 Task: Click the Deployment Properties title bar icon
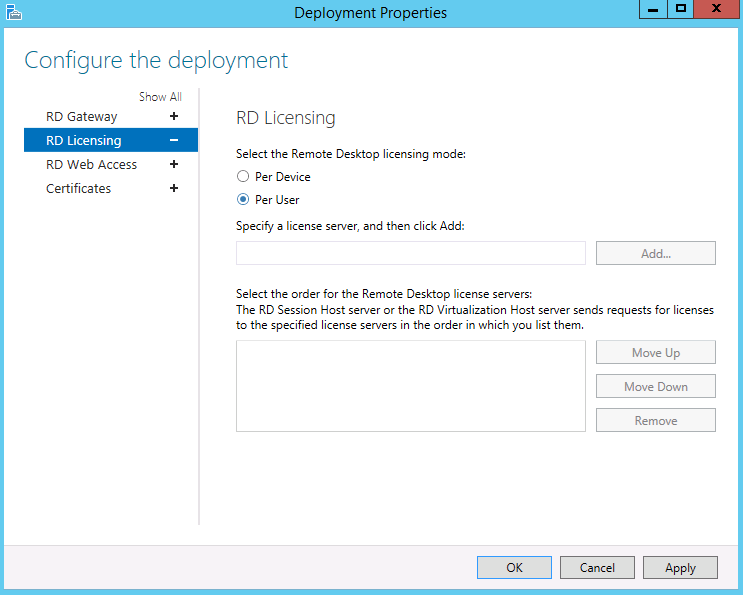[x=14, y=12]
